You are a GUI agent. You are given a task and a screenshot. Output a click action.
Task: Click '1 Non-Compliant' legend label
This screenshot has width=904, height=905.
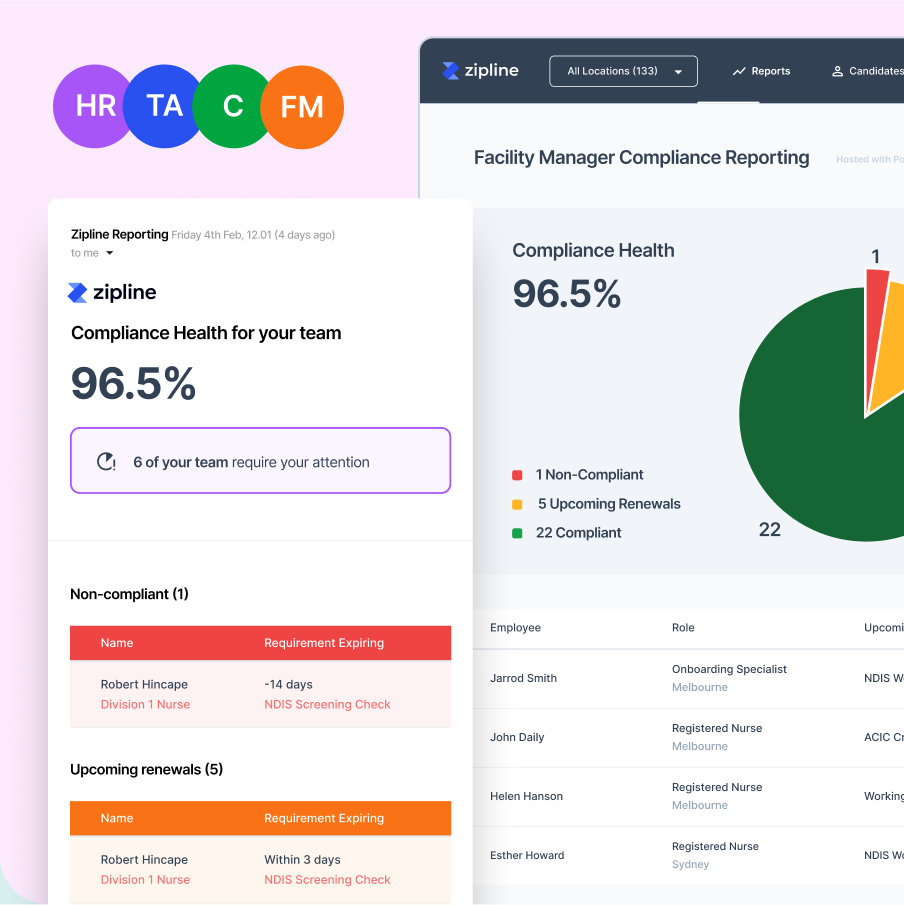coord(589,474)
